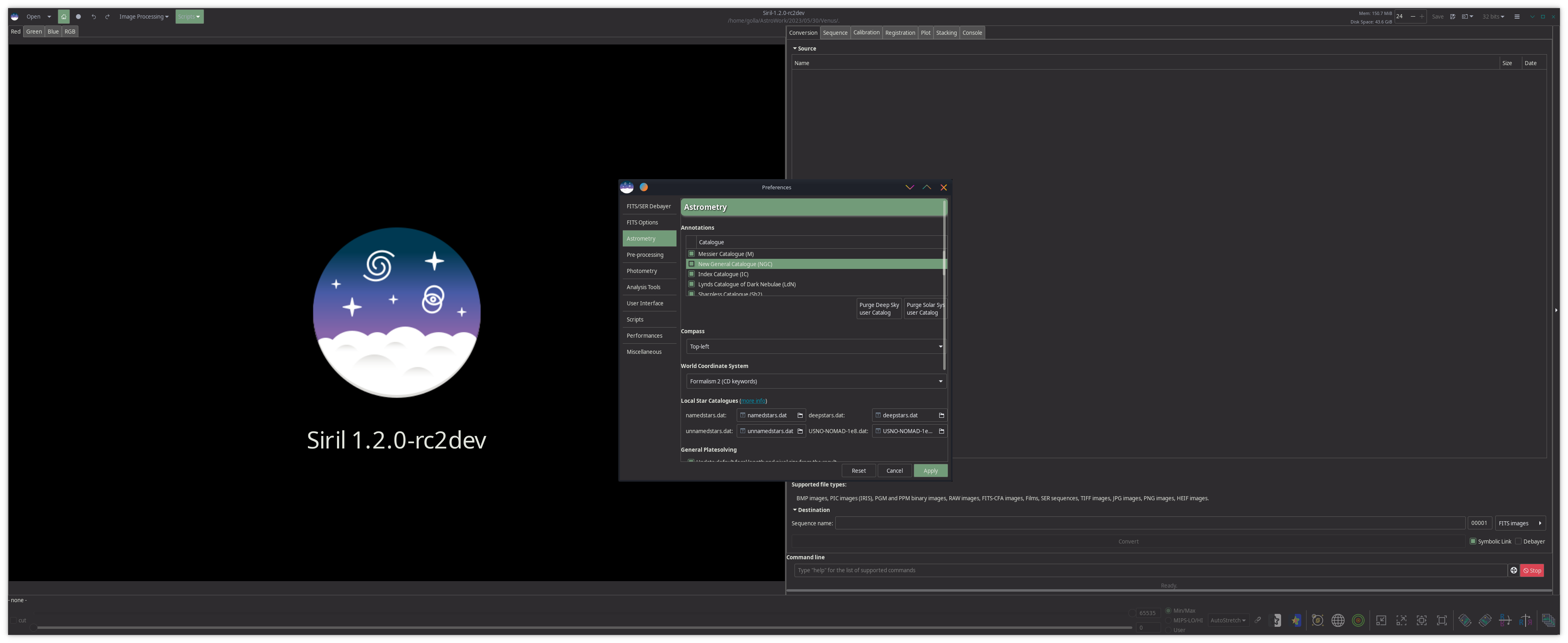Toggle the Messier Catalogue (M) checkbox

(691, 254)
